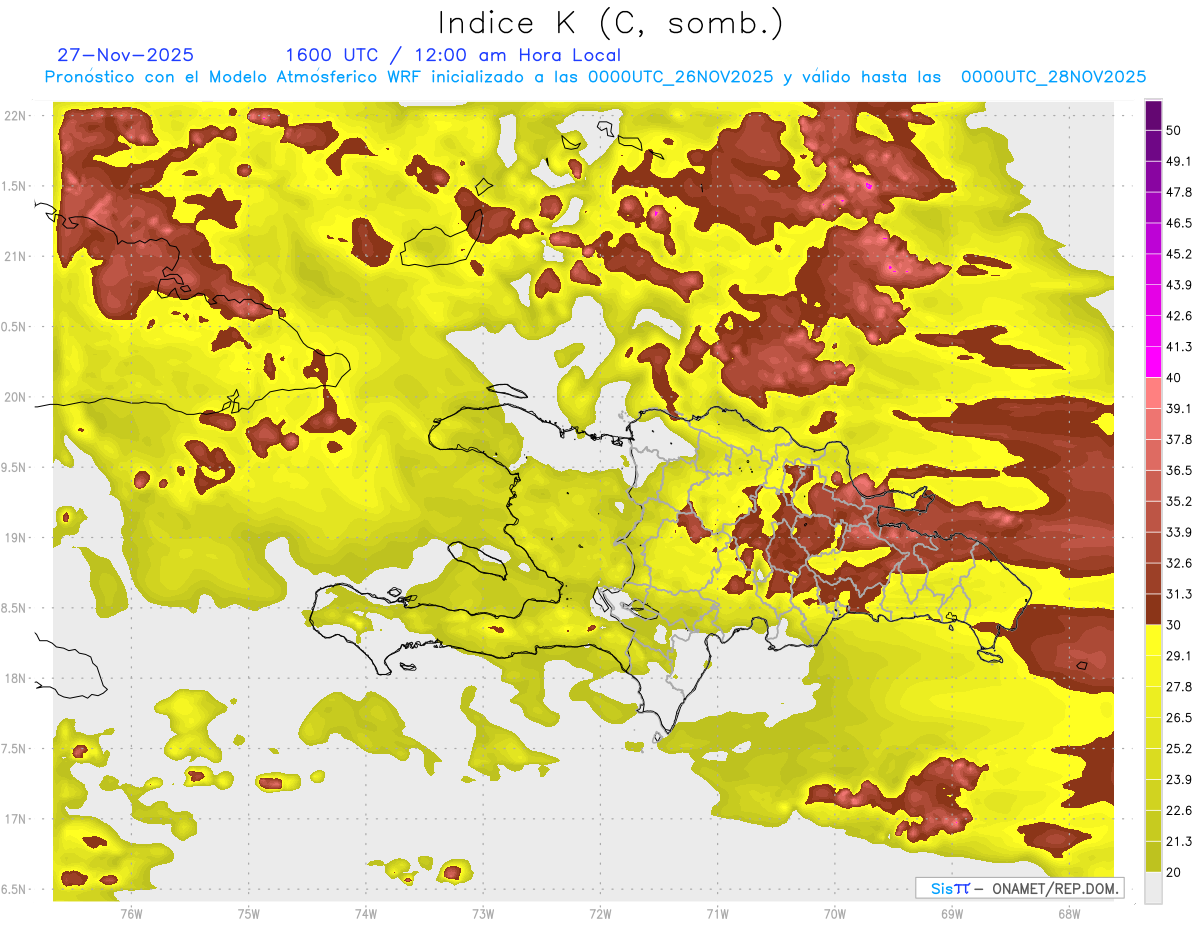Click the color scale value "36.5"
1200x927 pixels.
pyautogui.click(x=1179, y=470)
